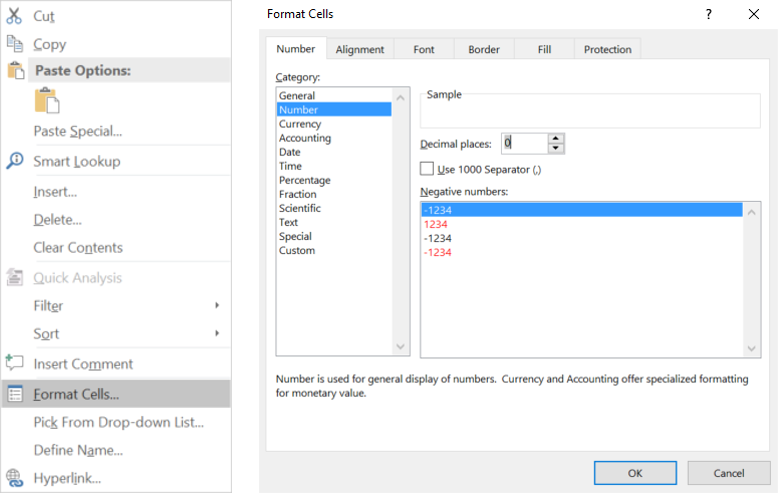This screenshot has width=778, height=493.
Task: Close the Format Cells dialog
Action: pyautogui.click(x=753, y=14)
